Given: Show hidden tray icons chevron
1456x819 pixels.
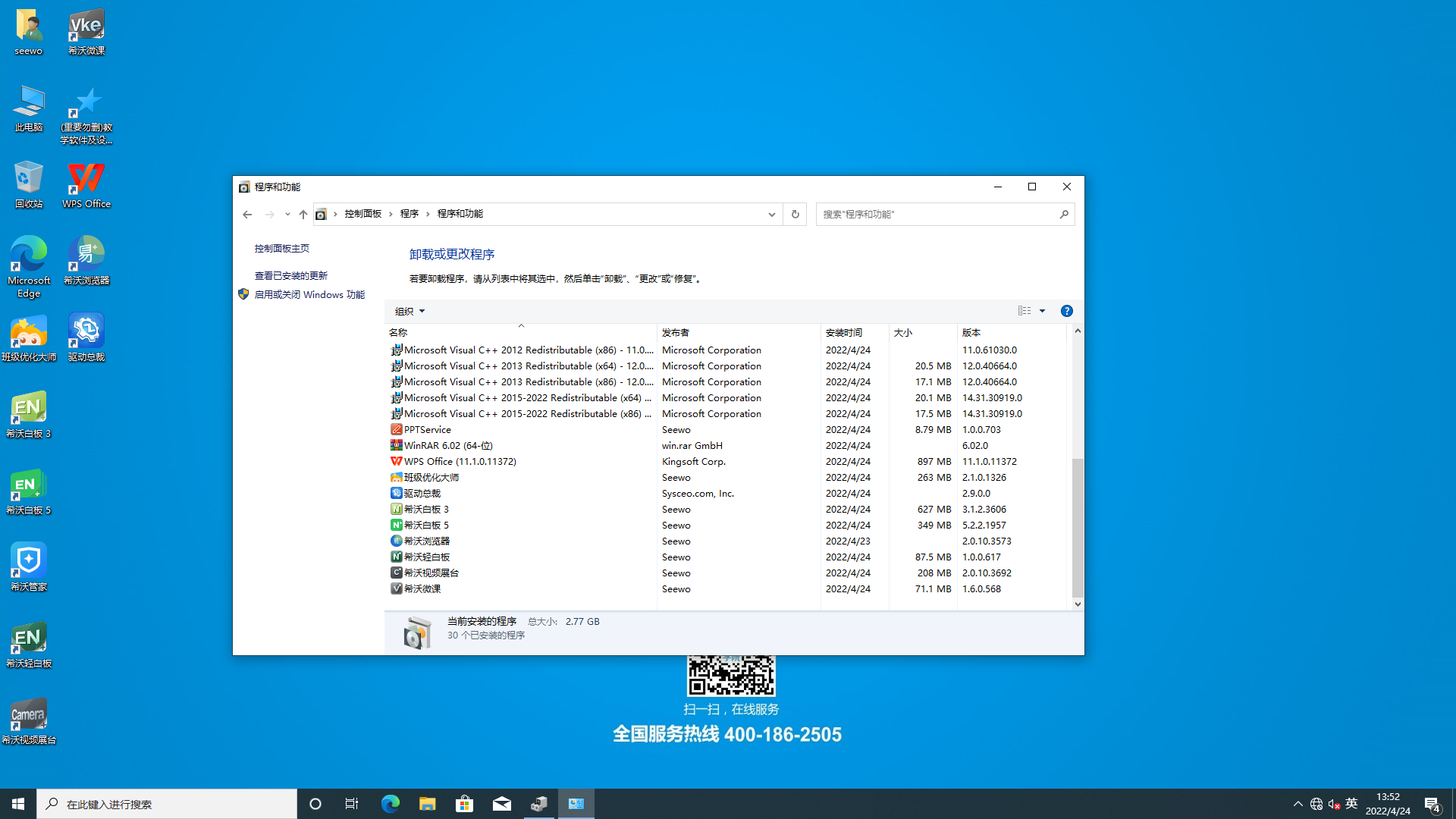Looking at the screenshot, I should (x=1298, y=804).
